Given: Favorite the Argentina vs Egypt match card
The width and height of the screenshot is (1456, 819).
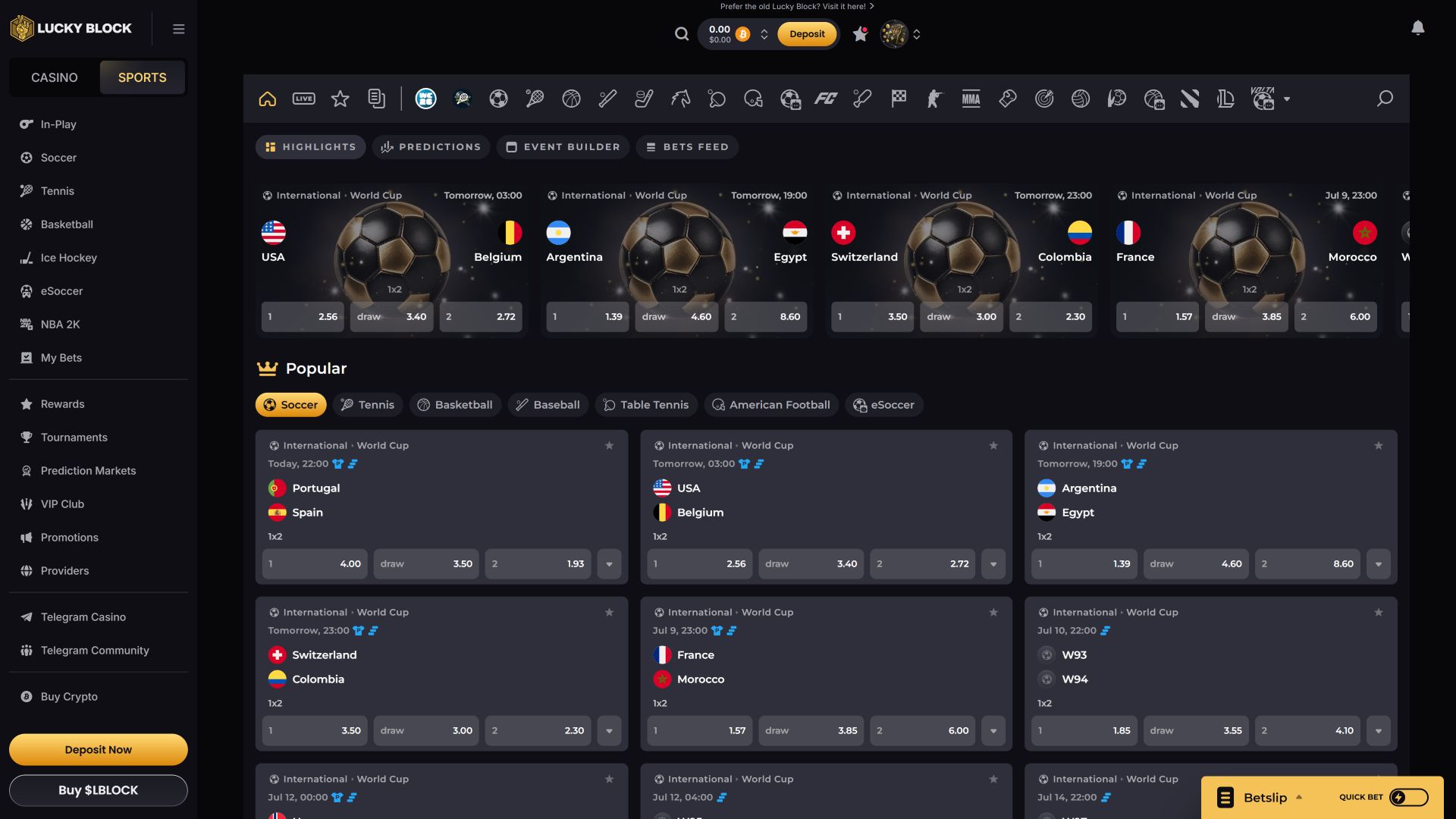Looking at the screenshot, I should click(x=1379, y=446).
